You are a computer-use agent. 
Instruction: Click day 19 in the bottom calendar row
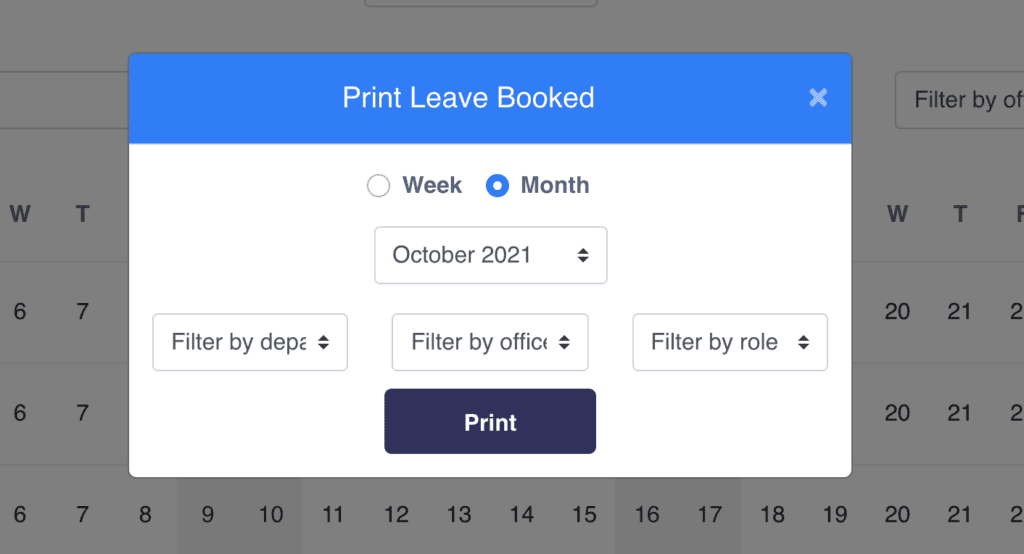pyautogui.click(x=834, y=515)
